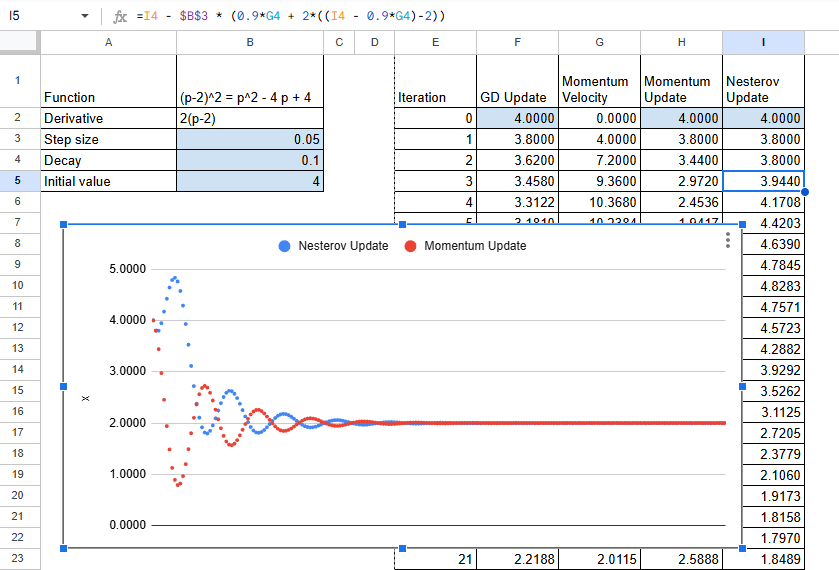Open the Name box dropdown arrow

85,16
